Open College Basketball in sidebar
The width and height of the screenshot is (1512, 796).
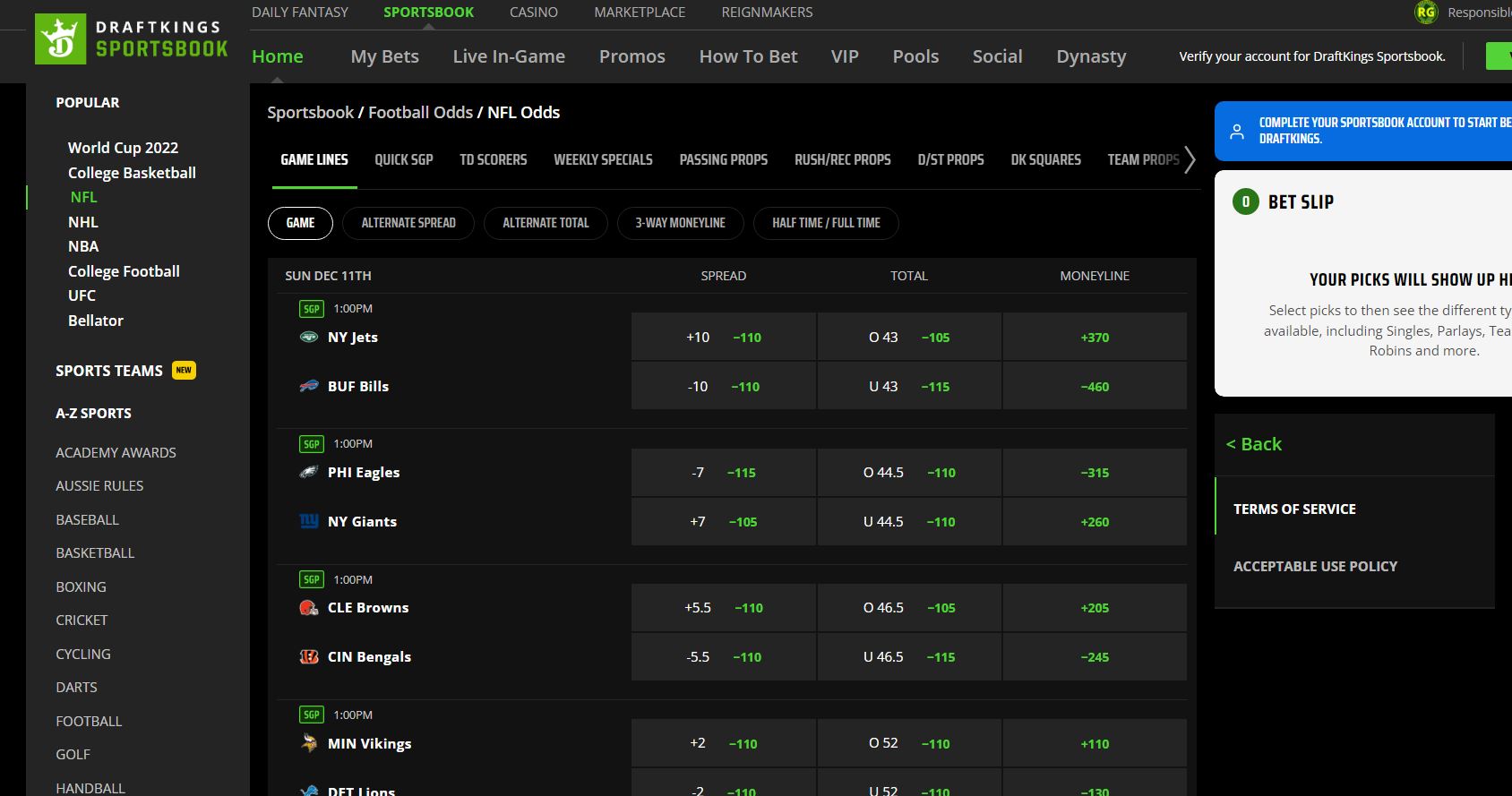point(132,173)
